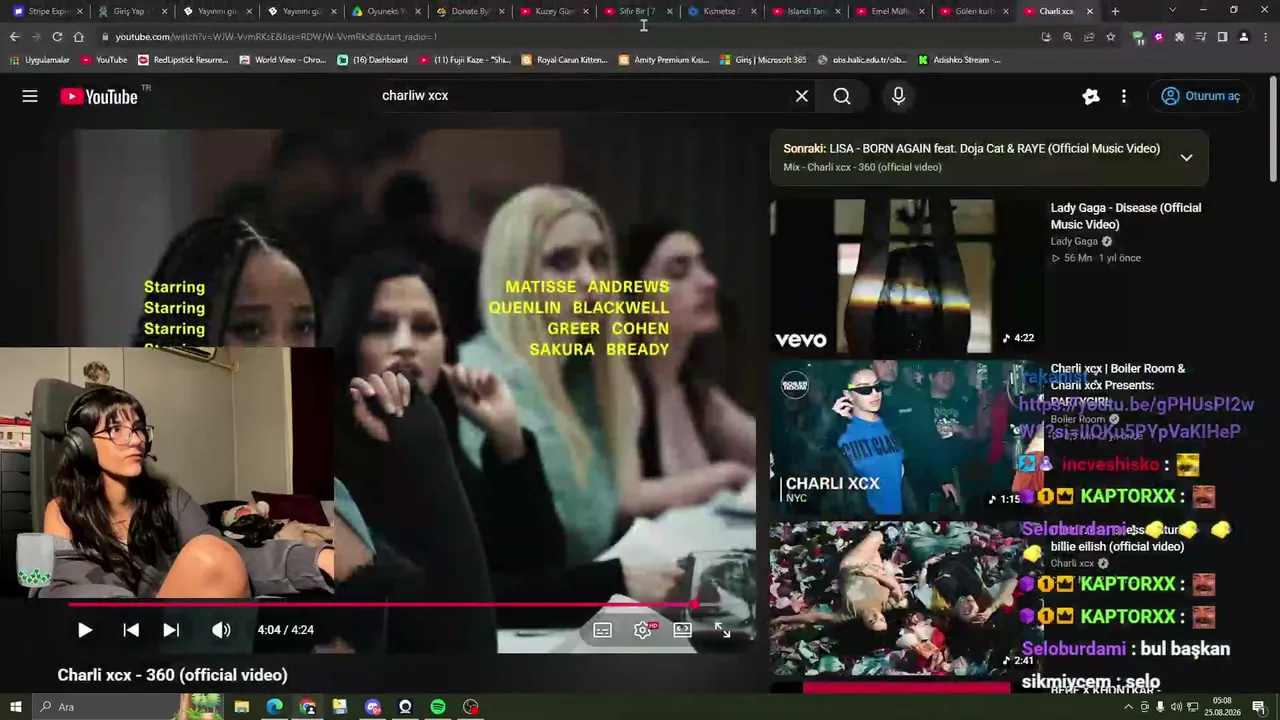Enter full screen mode
This screenshot has height=720, width=1280.
point(722,630)
